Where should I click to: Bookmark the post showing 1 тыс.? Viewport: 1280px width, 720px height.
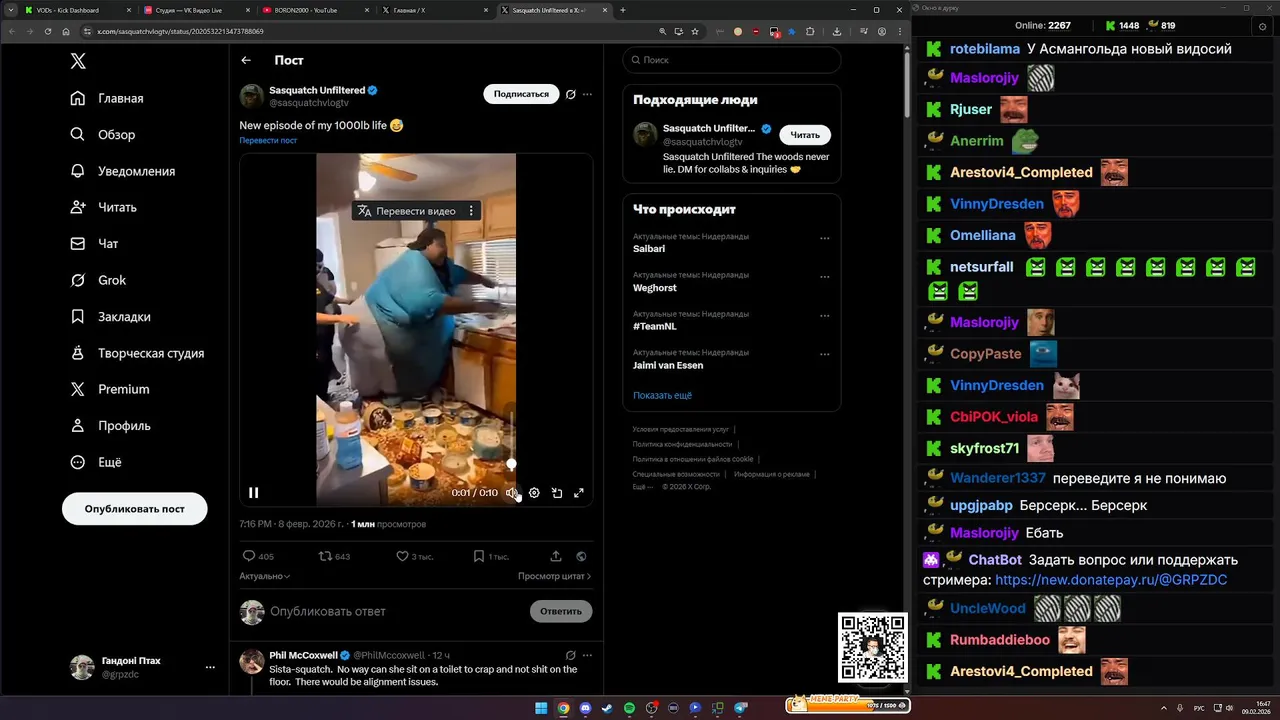pos(479,556)
